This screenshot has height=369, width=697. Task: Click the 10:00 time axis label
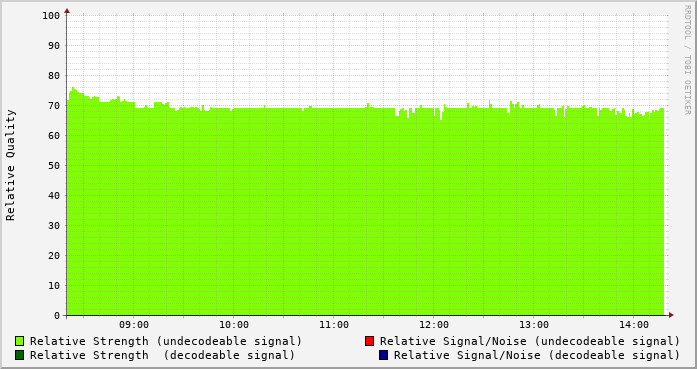coord(234,325)
